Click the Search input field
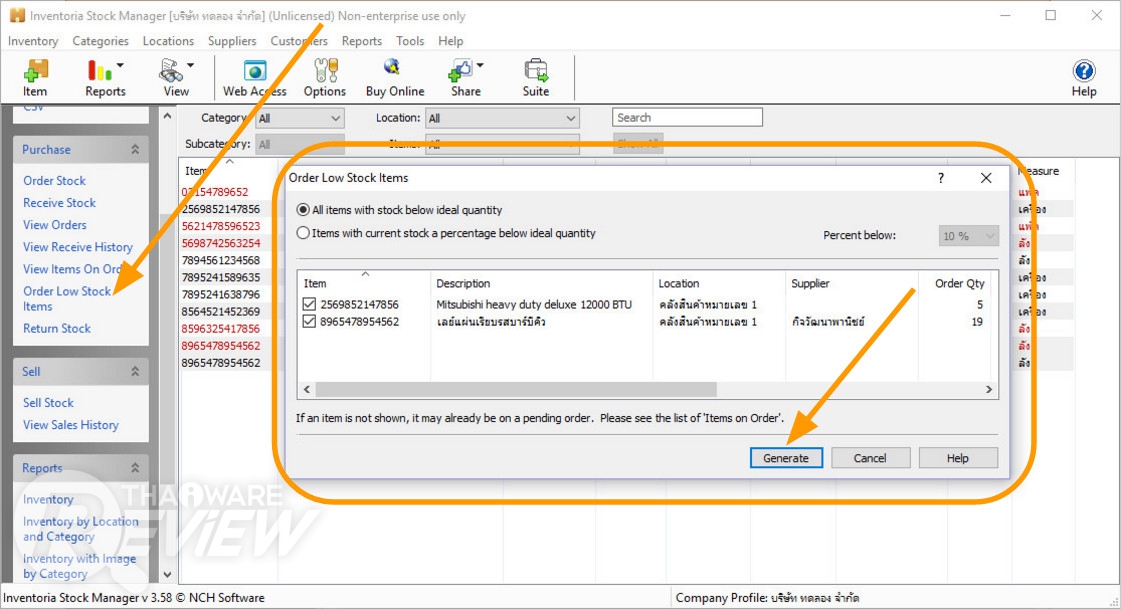This screenshot has height=609, width=1121. tap(687, 118)
